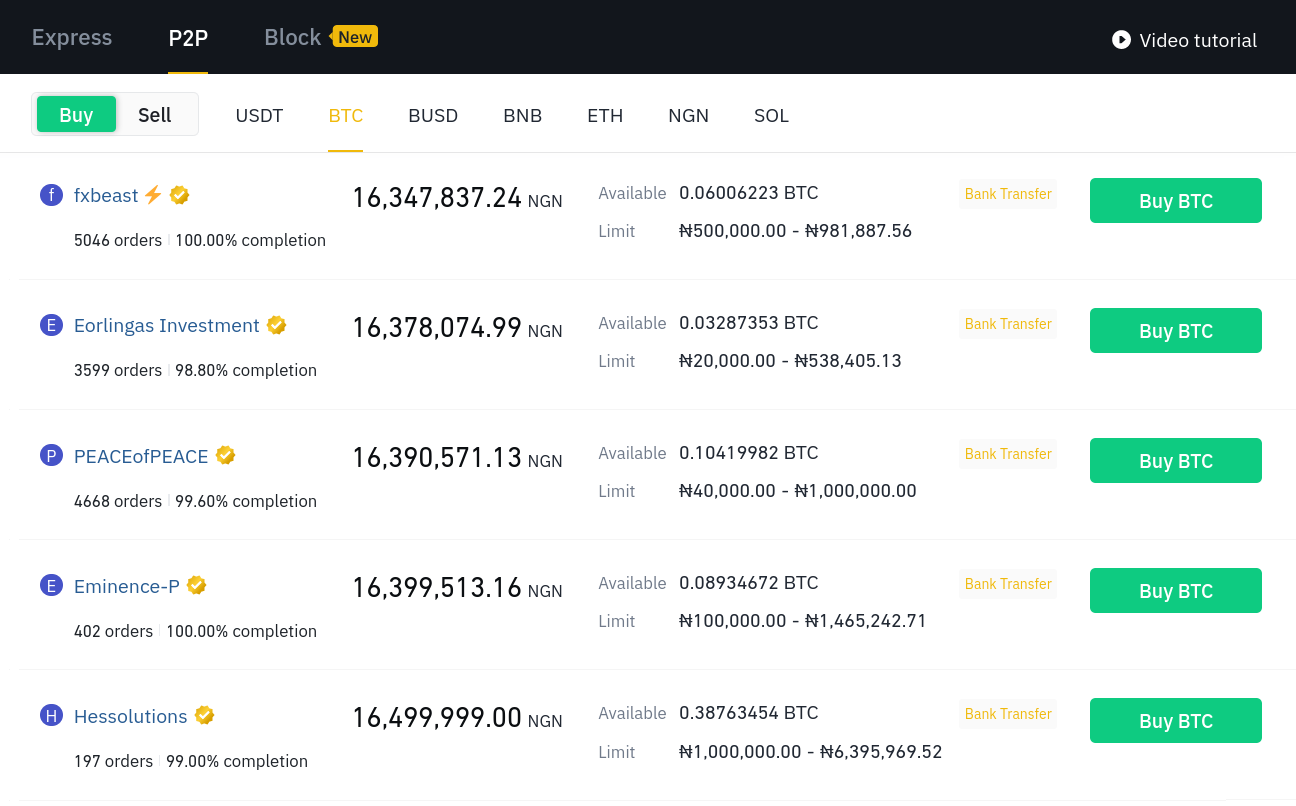Click the Bank Transfer tag on Hessolutions' offer

[1008, 714]
